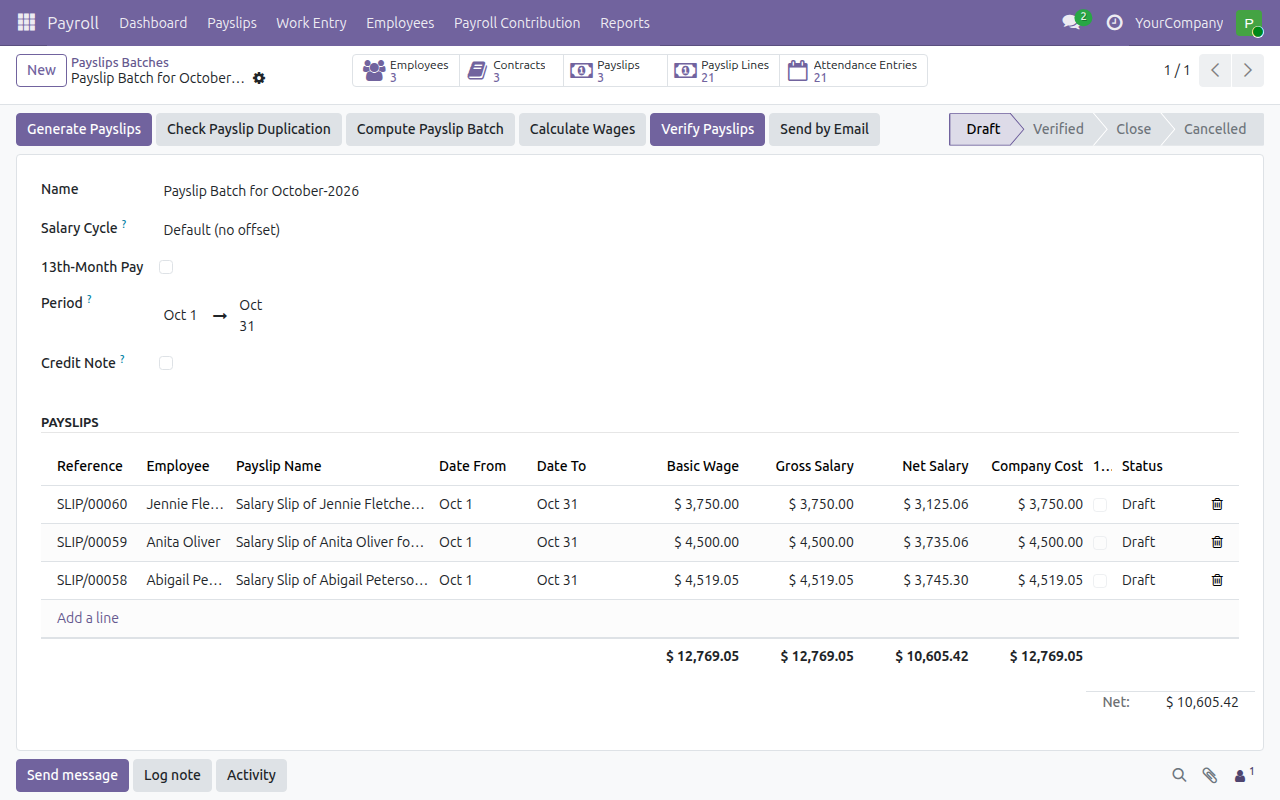Tick the Credit Note checkbox
Image resolution: width=1280 pixels, height=800 pixels.
(x=166, y=363)
